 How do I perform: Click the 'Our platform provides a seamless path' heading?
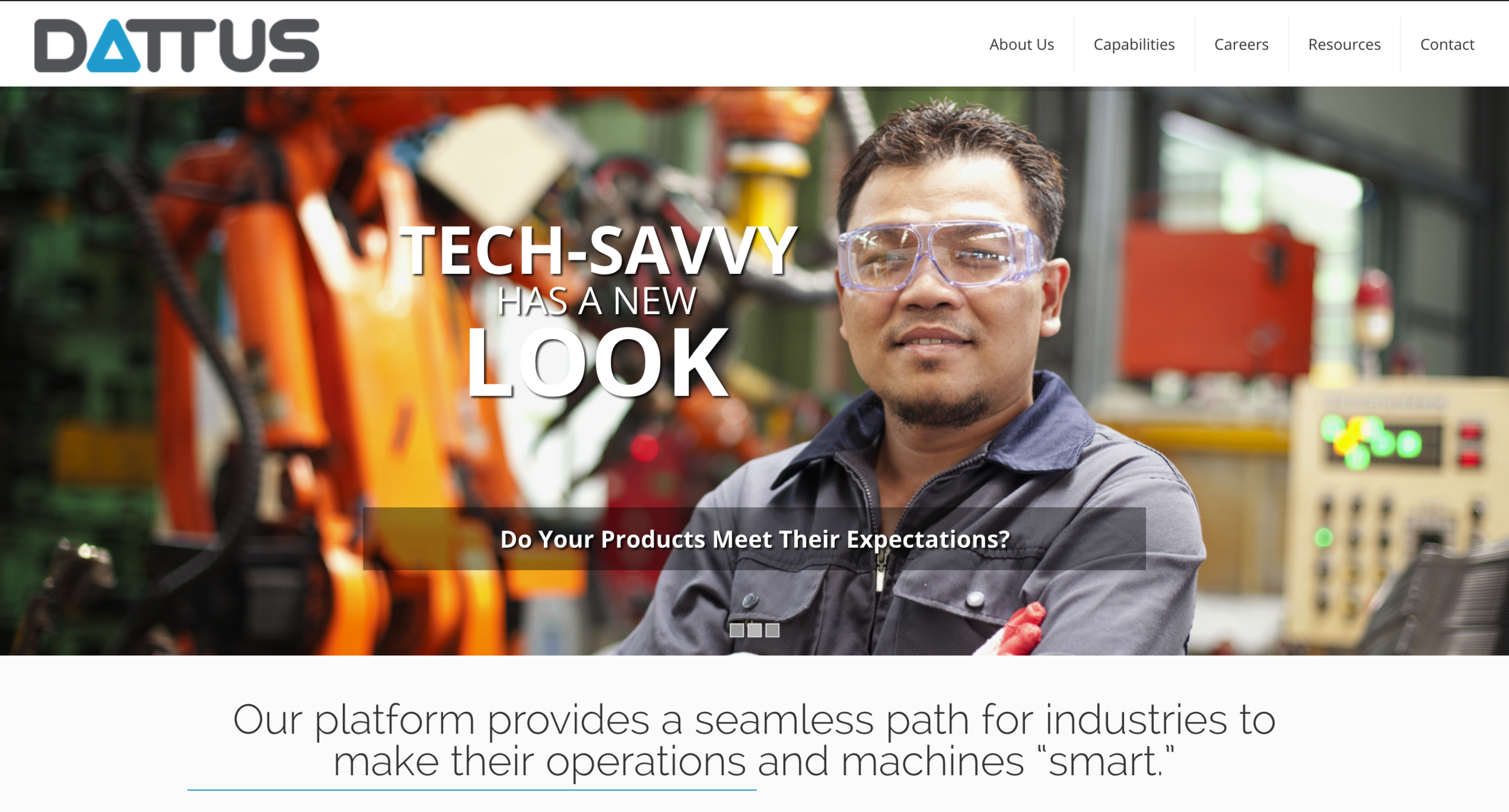tap(754, 740)
